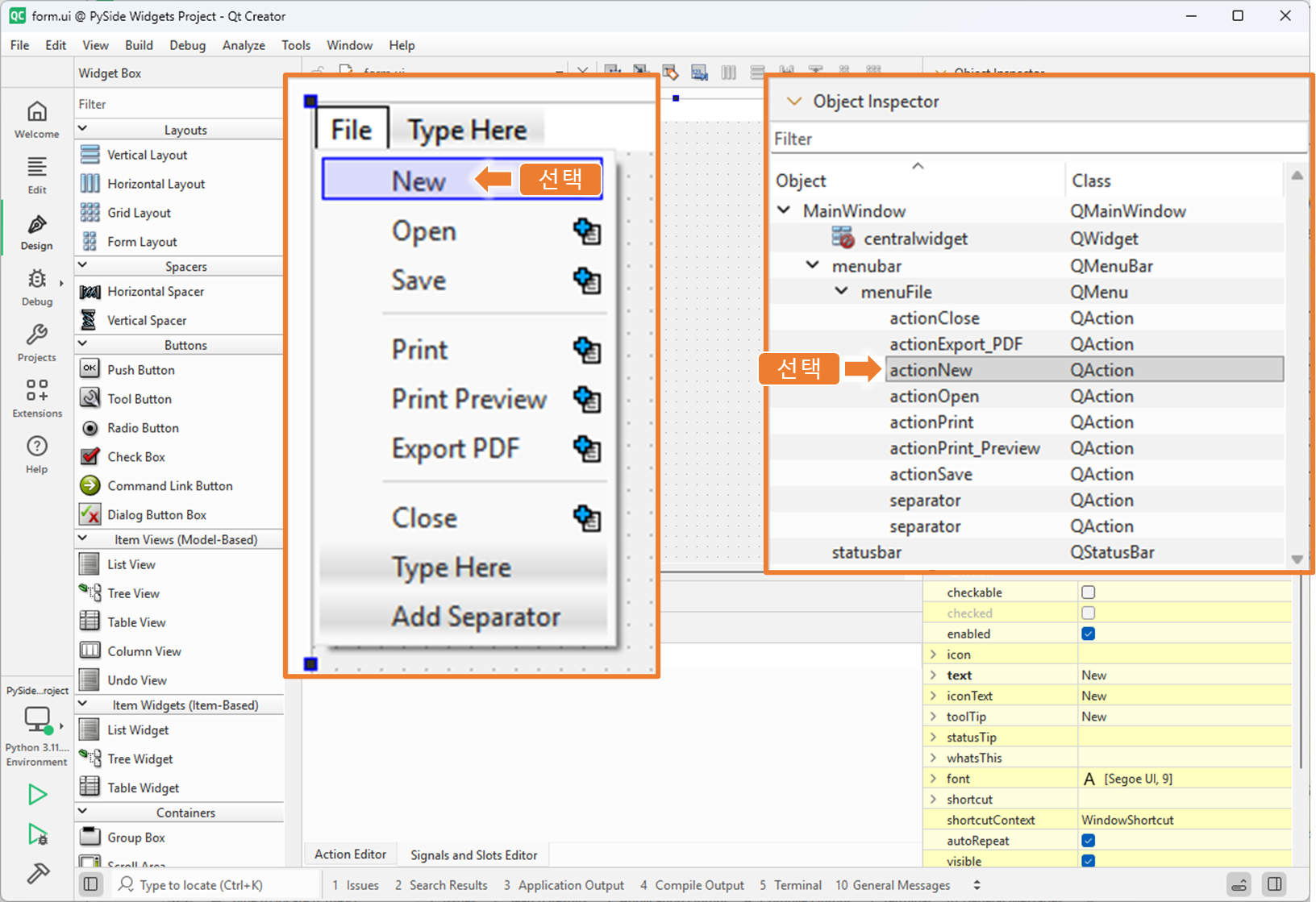The width and height of the screenshot is (1316, 902).
Task: Click Add Separator in File menu
Action: 476,617
